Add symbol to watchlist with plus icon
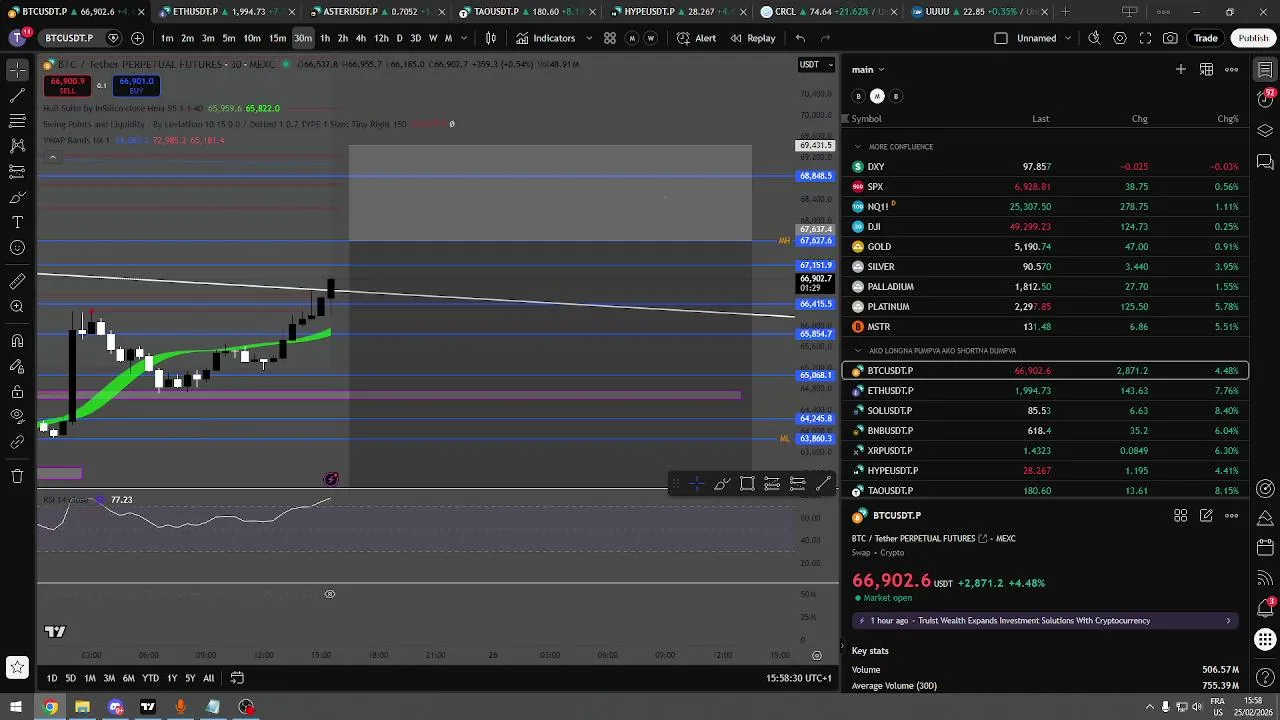Viewport: 1280px width, 720px height. coord(1181,69)
